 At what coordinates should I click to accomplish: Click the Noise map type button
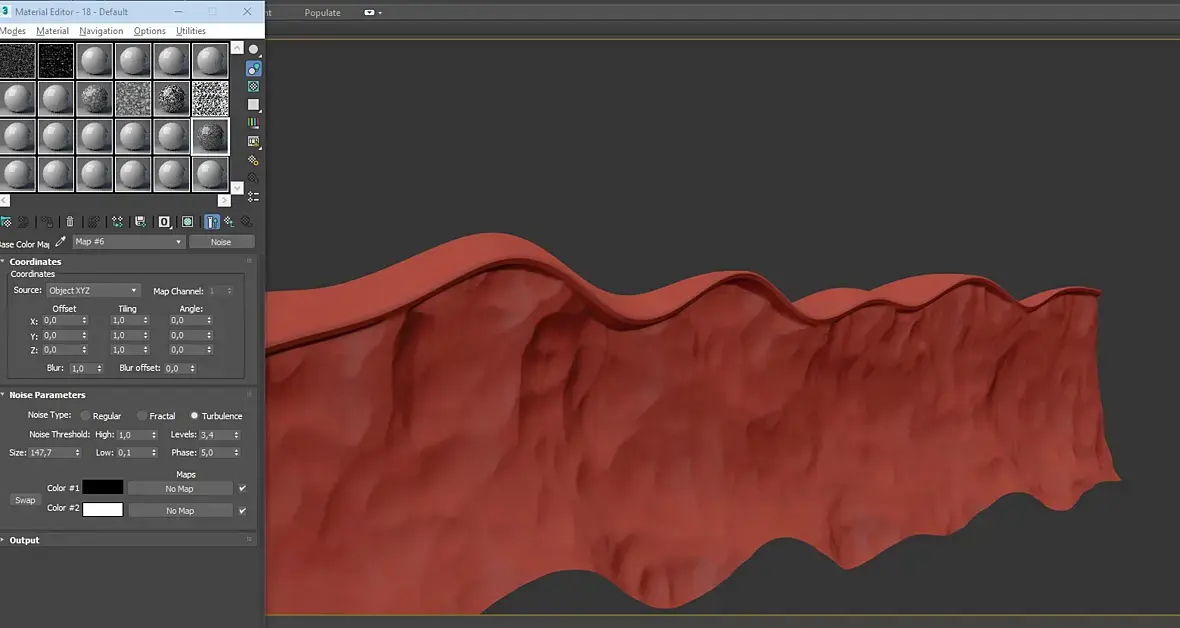(x=221, y=242)
